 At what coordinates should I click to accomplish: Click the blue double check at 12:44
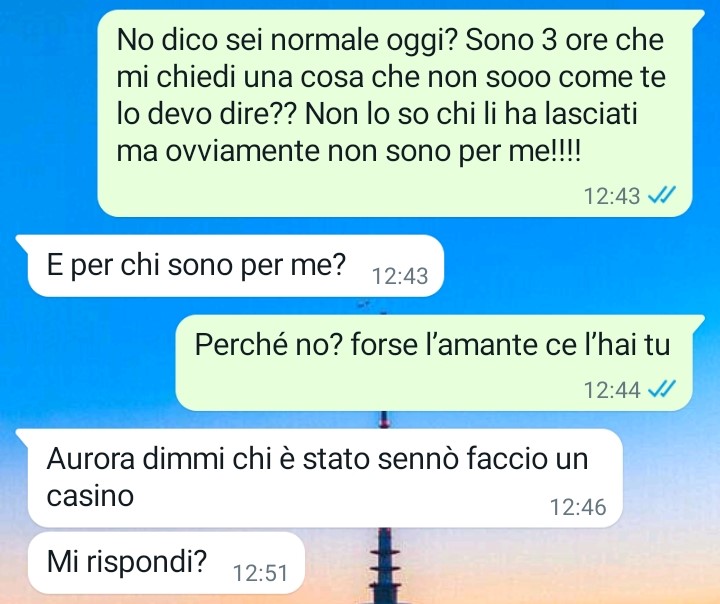pos(661,390)
